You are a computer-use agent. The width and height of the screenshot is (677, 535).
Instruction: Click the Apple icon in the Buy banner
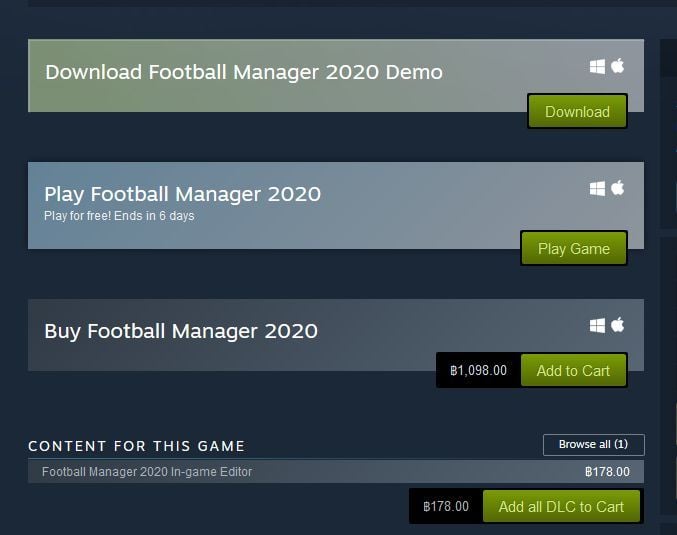click(617, 325)
